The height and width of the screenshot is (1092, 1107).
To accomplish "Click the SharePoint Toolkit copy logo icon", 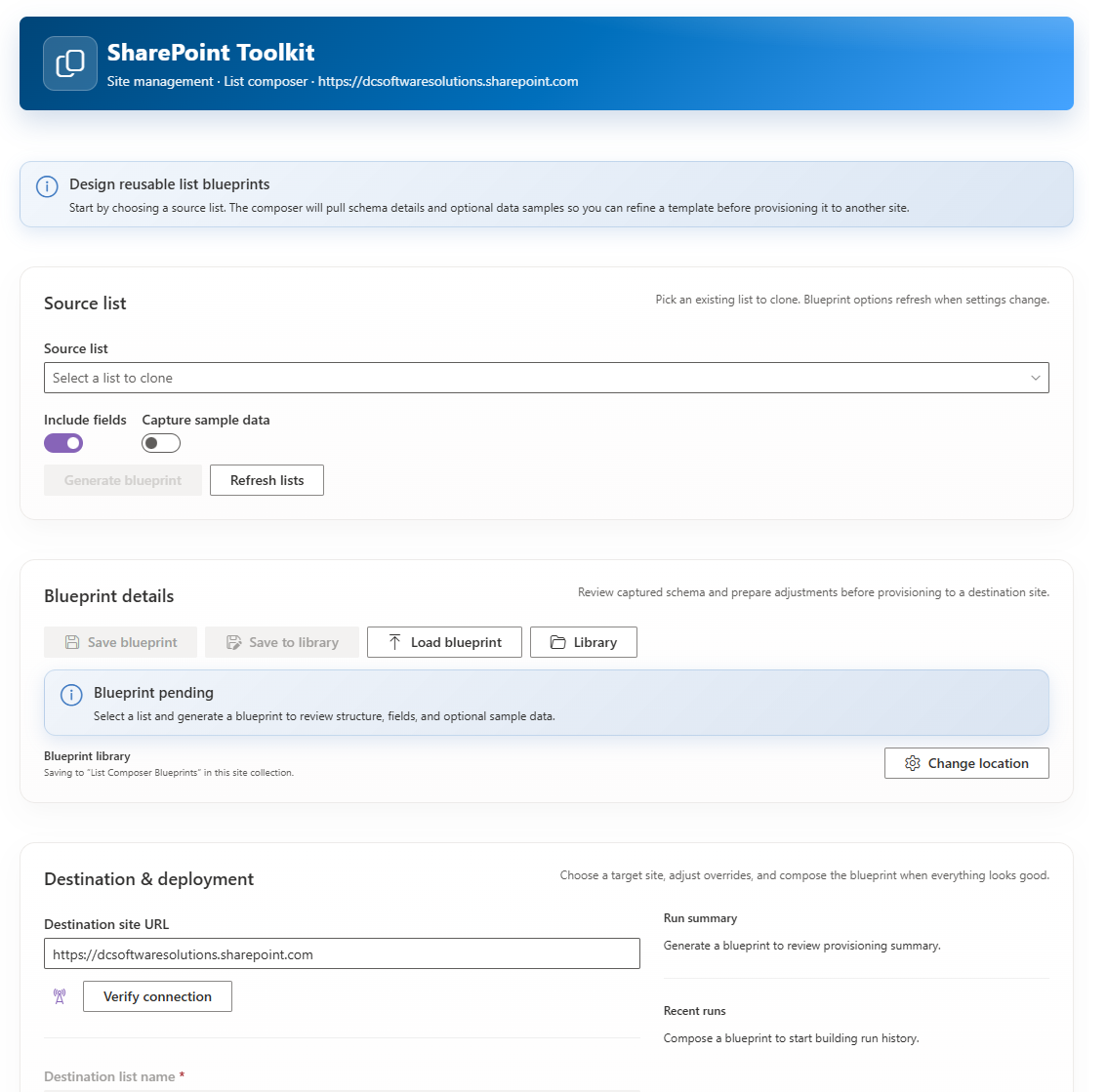I will point(70,63).
